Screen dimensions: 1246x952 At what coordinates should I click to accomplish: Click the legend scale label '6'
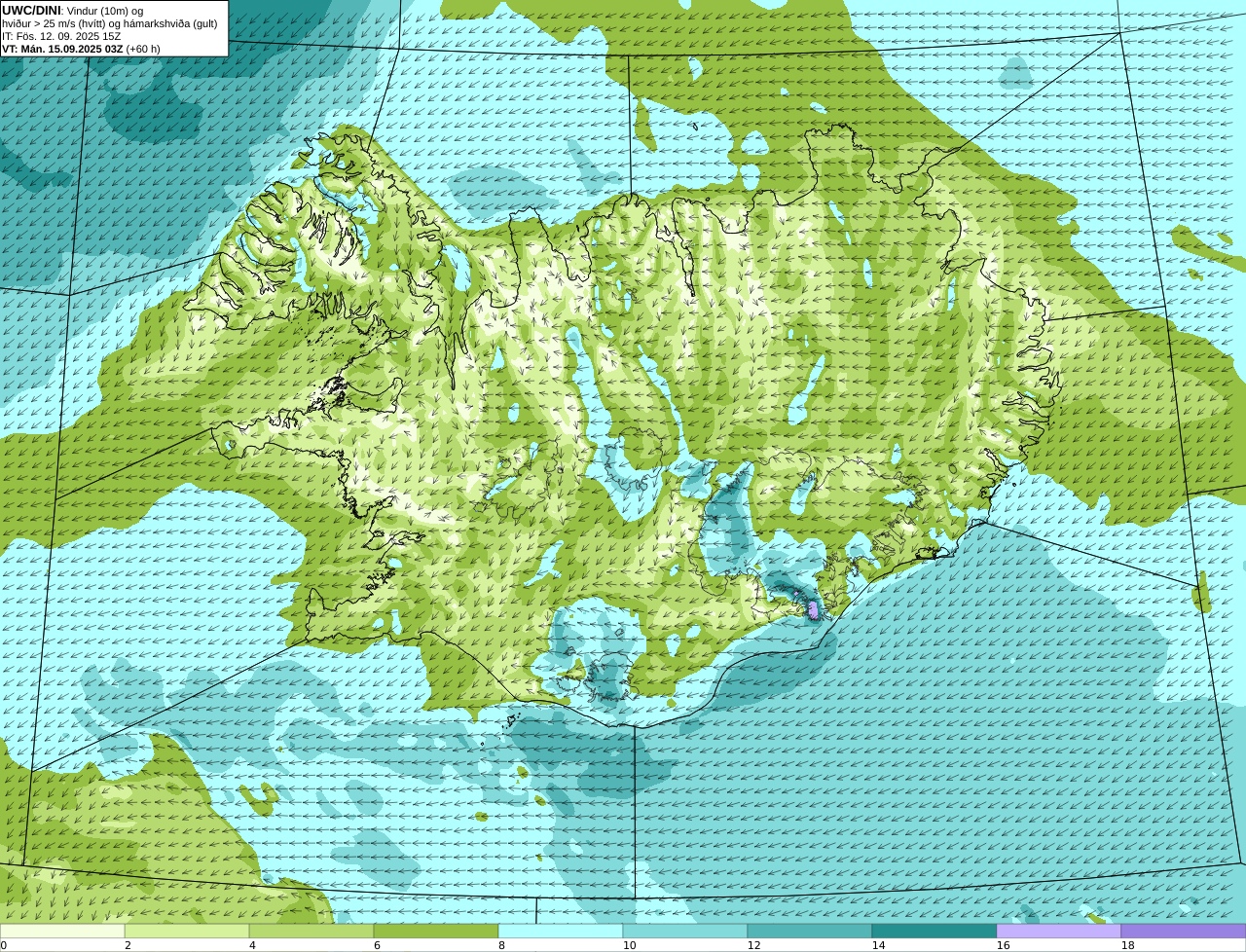click(377, 945)
